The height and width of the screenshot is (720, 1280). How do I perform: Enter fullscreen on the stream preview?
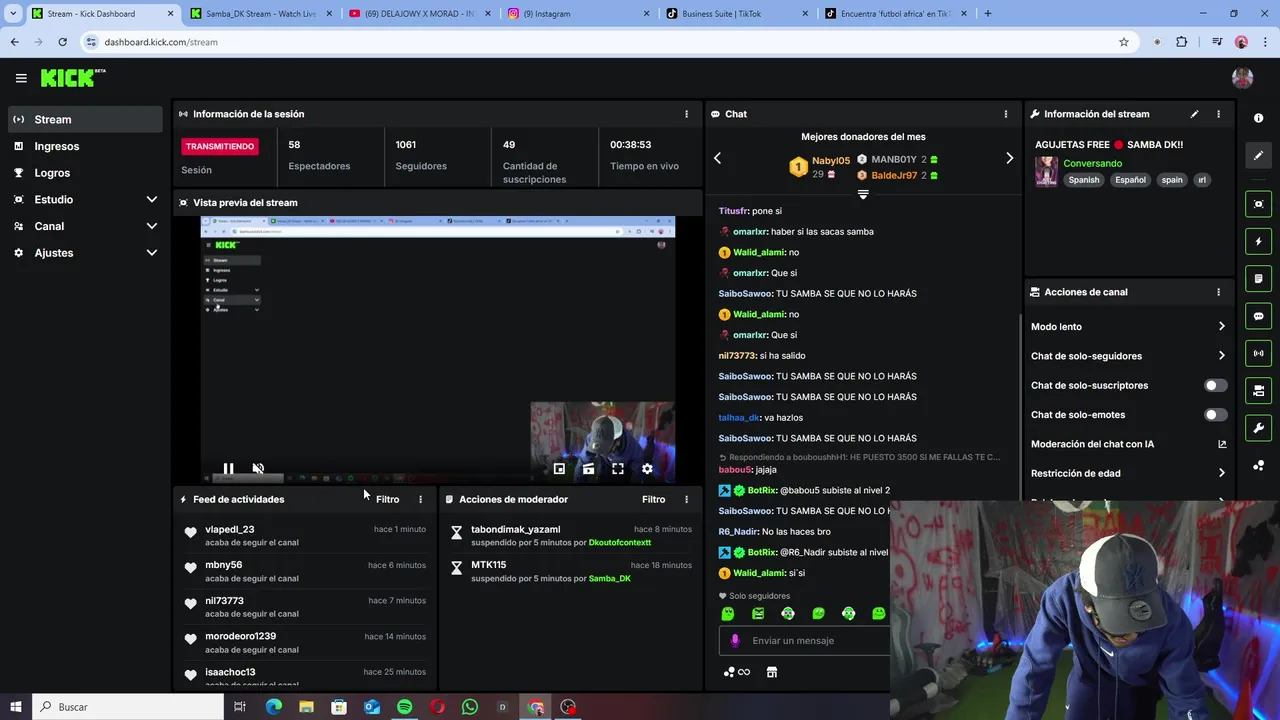(618, 468)
